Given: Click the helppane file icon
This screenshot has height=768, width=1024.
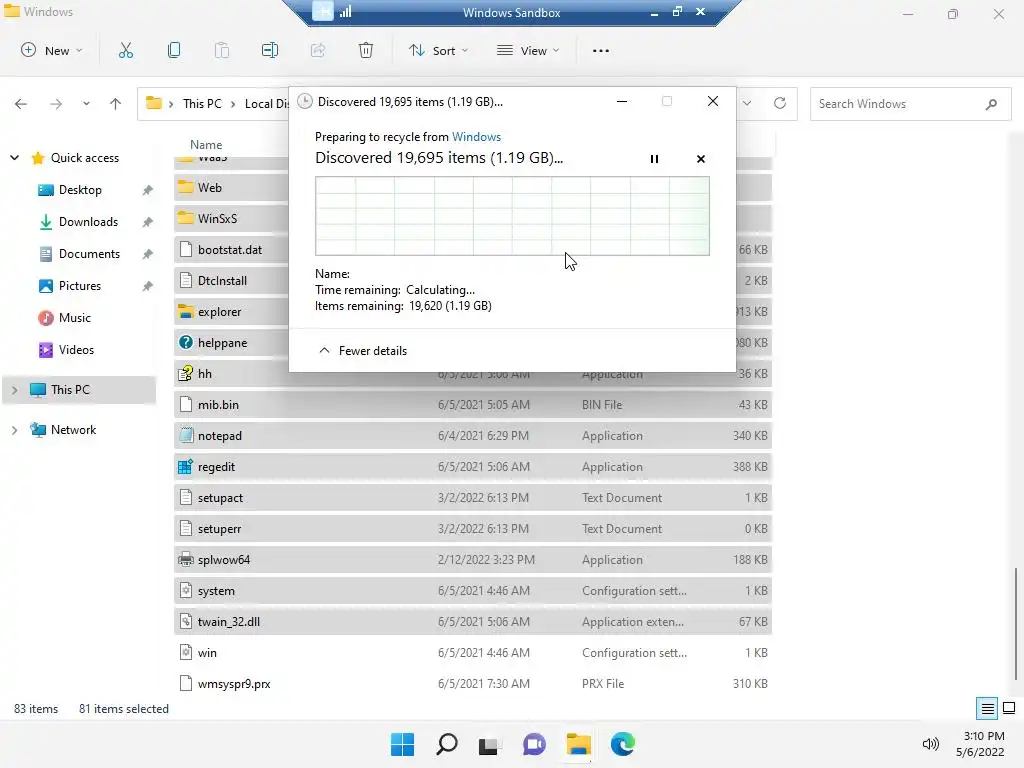Looking at the screenshot, I should coord(185,342).
